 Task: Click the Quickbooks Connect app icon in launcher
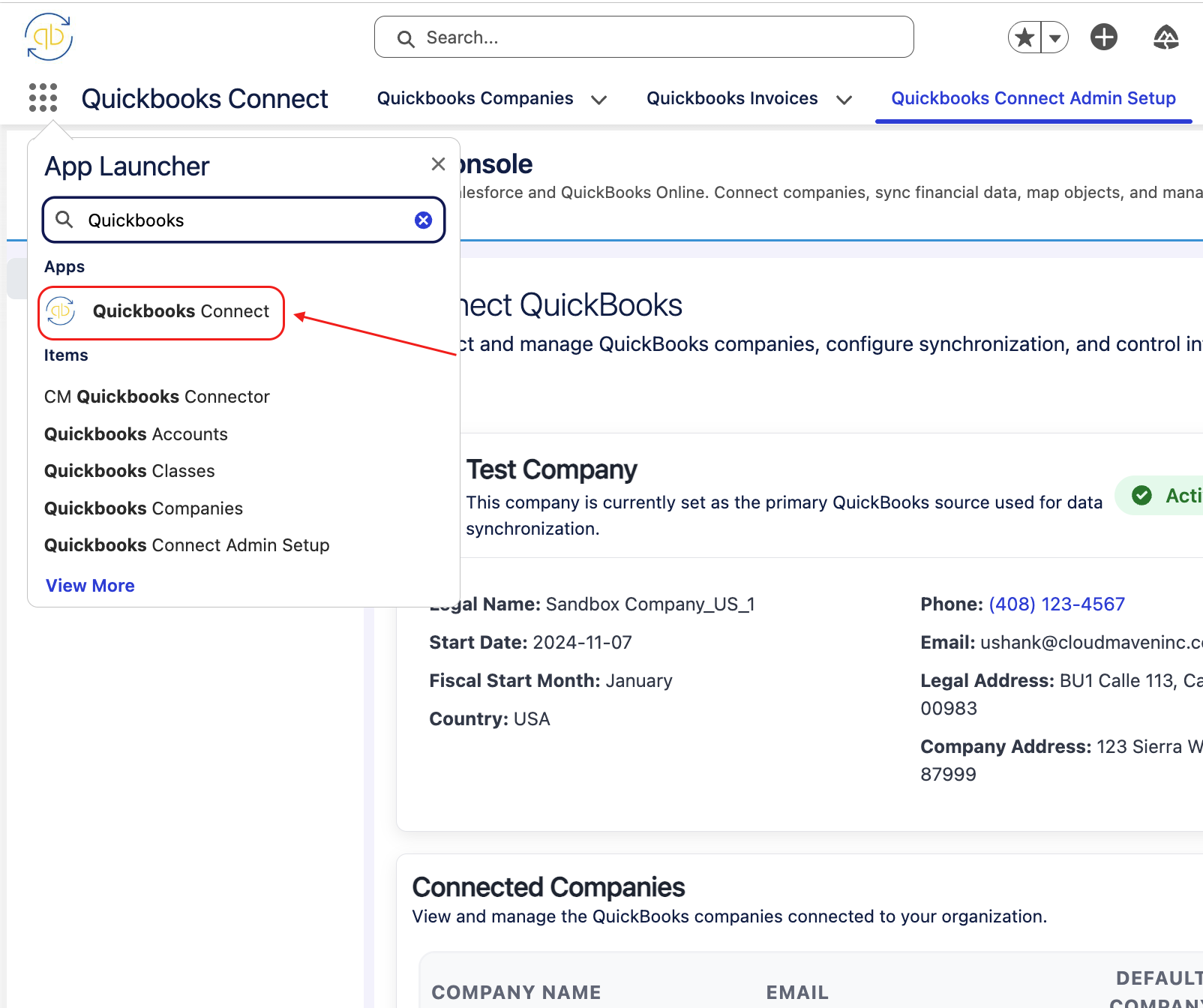61,310
